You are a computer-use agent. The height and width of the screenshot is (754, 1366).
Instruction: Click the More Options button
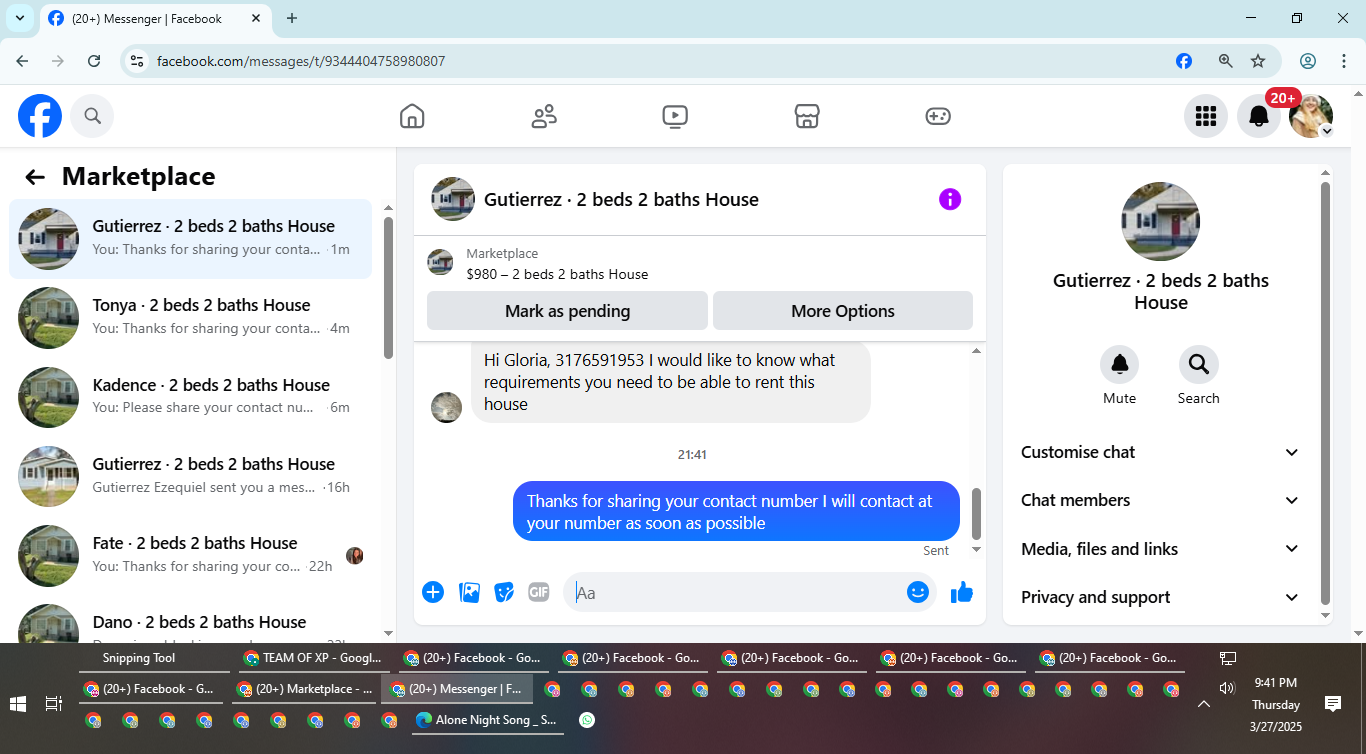843,311
